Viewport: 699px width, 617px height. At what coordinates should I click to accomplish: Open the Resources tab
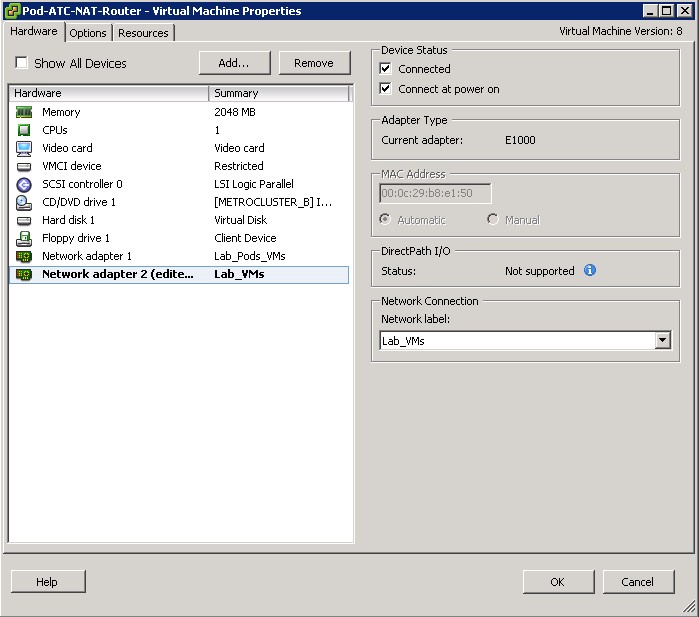[x=143, y=33]
